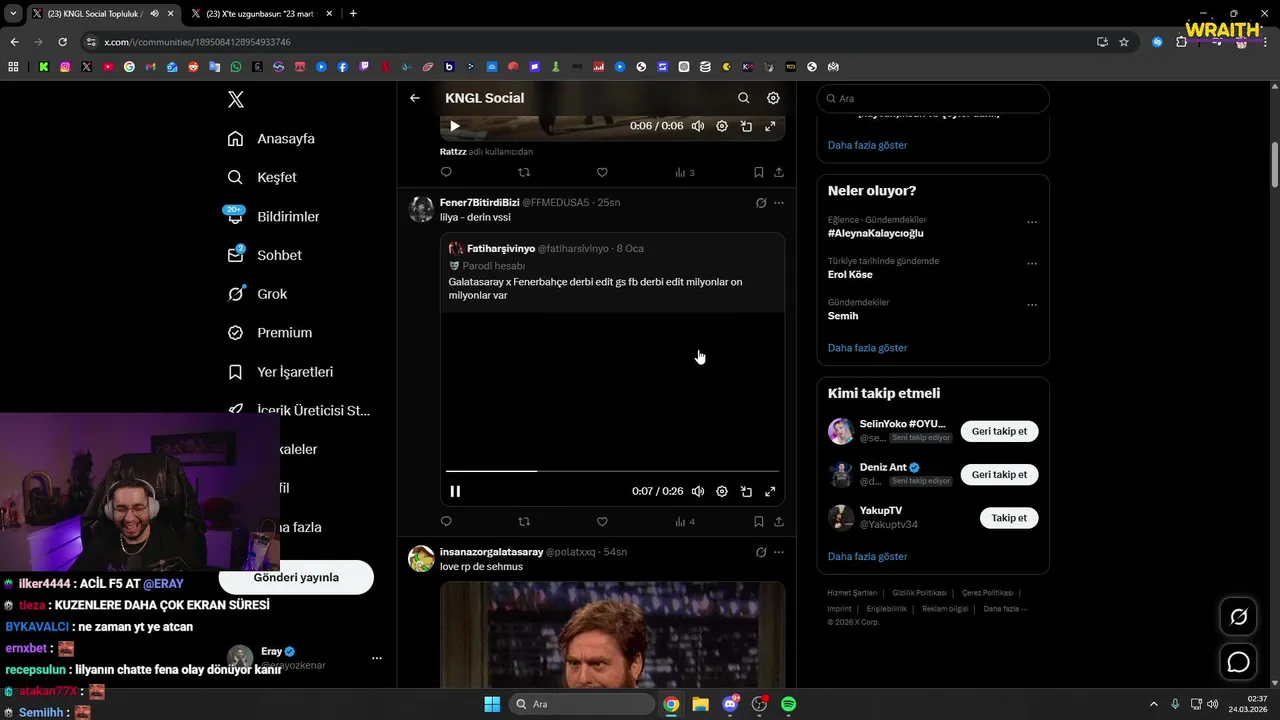Enter fullscreen on the 0:26 video
Screen dimensions: 1280x720
770,491
